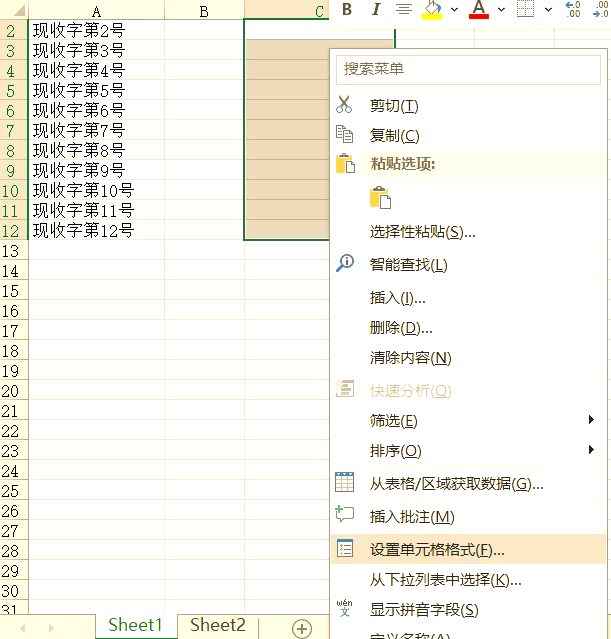Open the fill color dropdown arrow

pyautogui.click(x=454, y=9)
